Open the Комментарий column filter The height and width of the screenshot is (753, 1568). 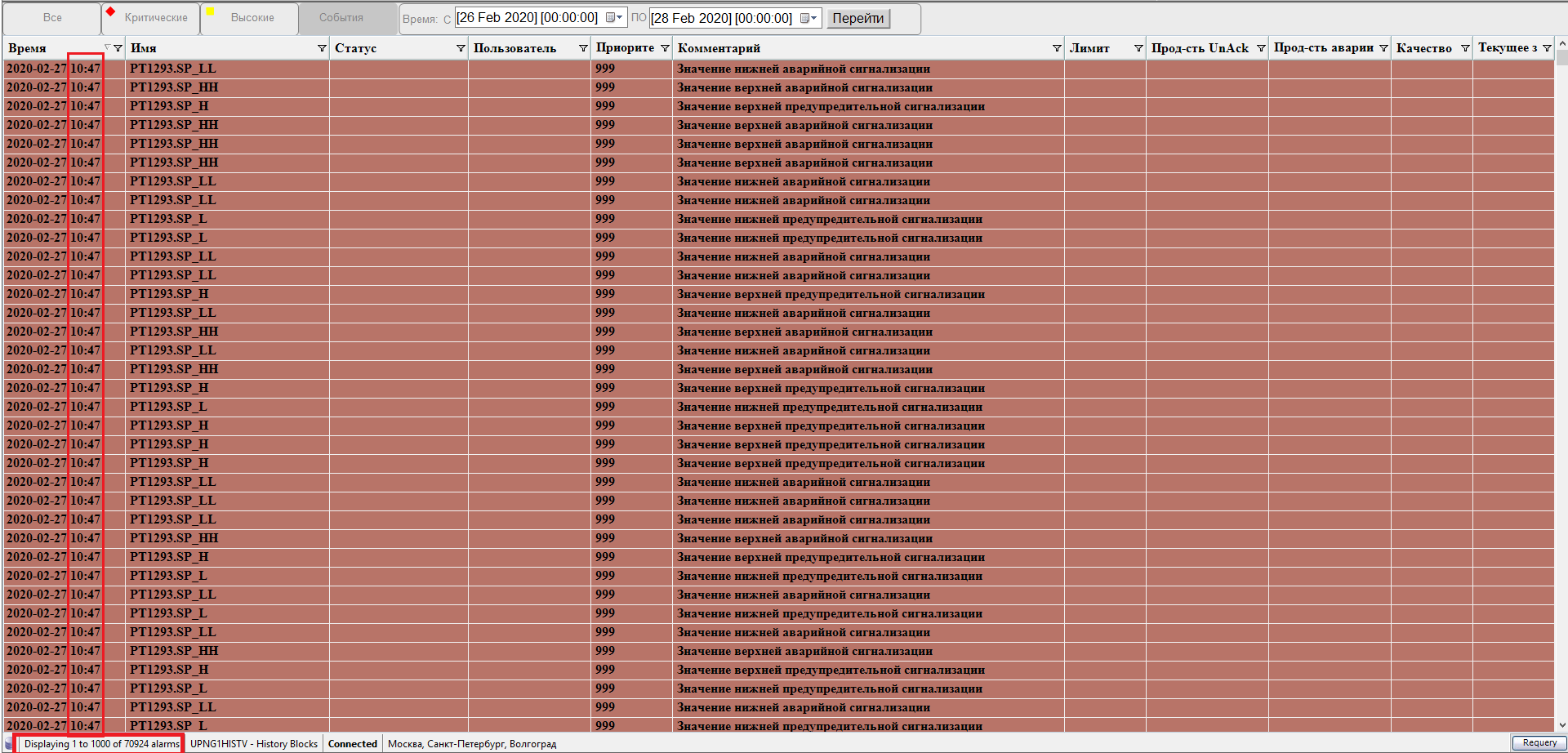pos(1057,48)
